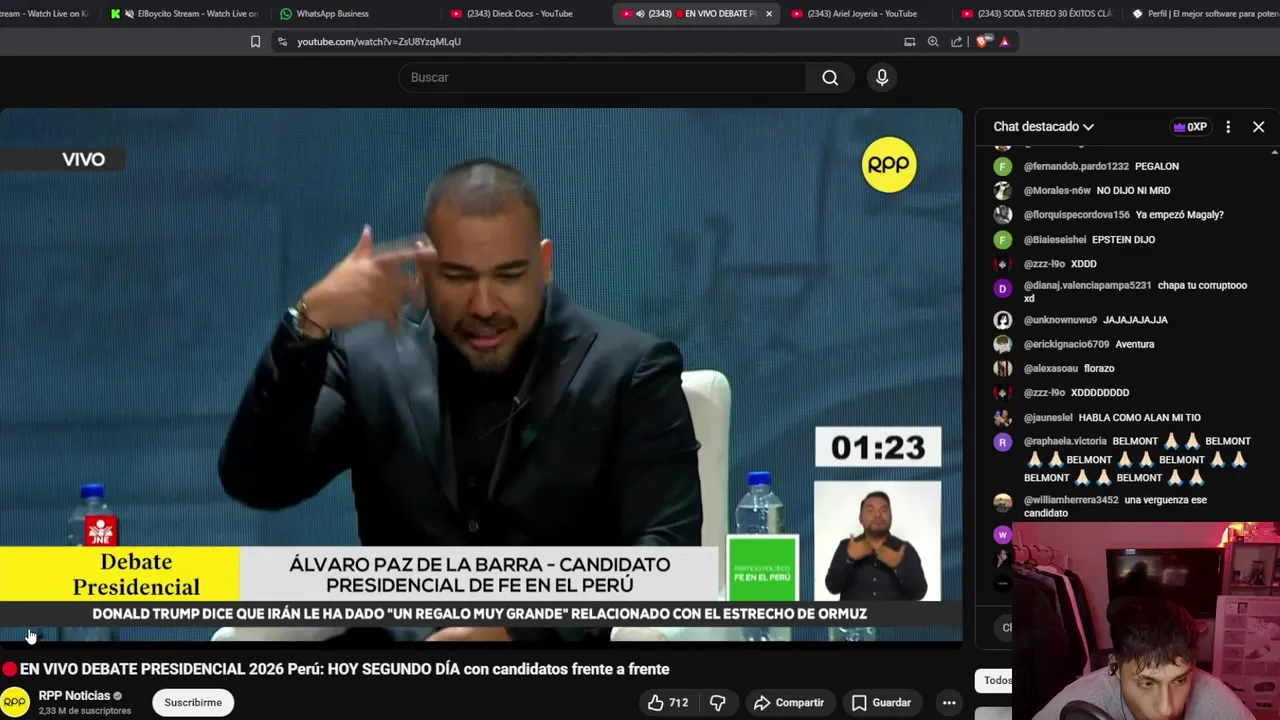Screen dimensions: 1280x720
Task: Switch to SODA STEREO 30 ÉXITOS tab
Action: click(1037, 14)
